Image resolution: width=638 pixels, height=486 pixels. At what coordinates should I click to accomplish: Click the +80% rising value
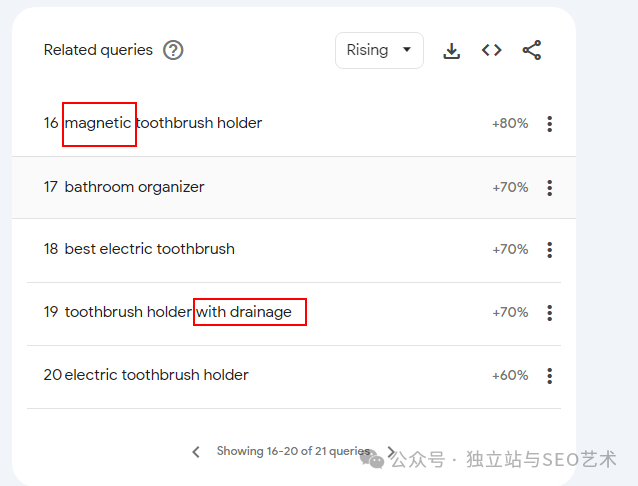[x=510, y=124]
